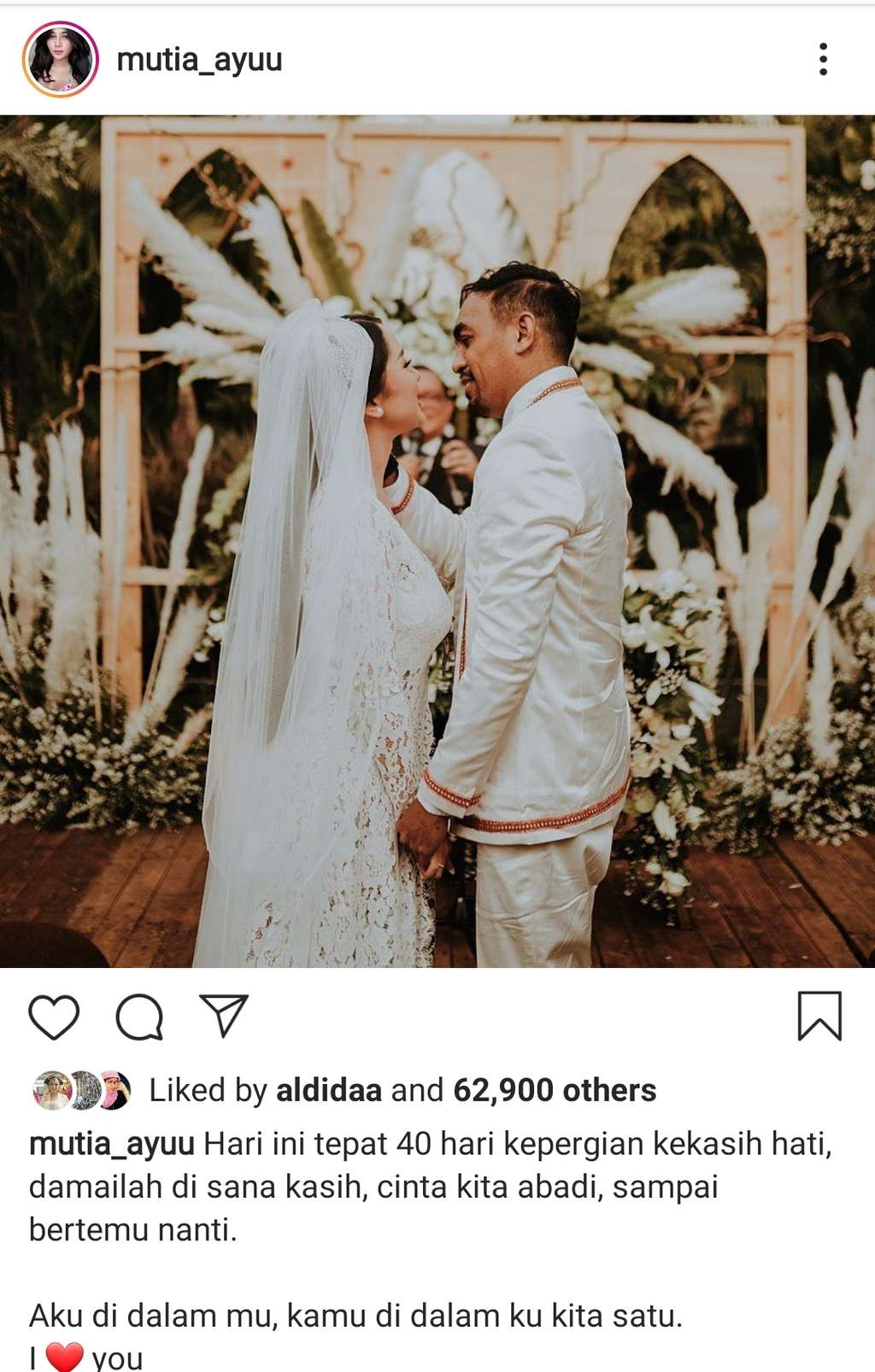The height and width of the screenshot is (1372, 875).
Task: View mutia_ayuu profile picture story
Action: (x=60, y=59)
